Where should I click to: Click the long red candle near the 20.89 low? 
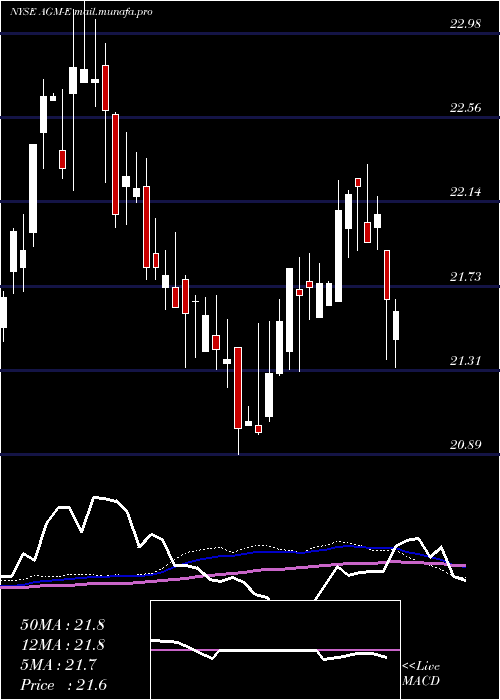(x=238, y=388)
